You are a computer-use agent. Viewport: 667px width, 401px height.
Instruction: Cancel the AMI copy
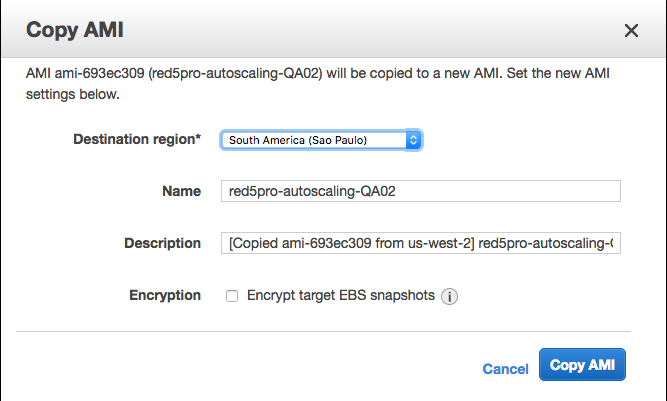click(505, 369)
